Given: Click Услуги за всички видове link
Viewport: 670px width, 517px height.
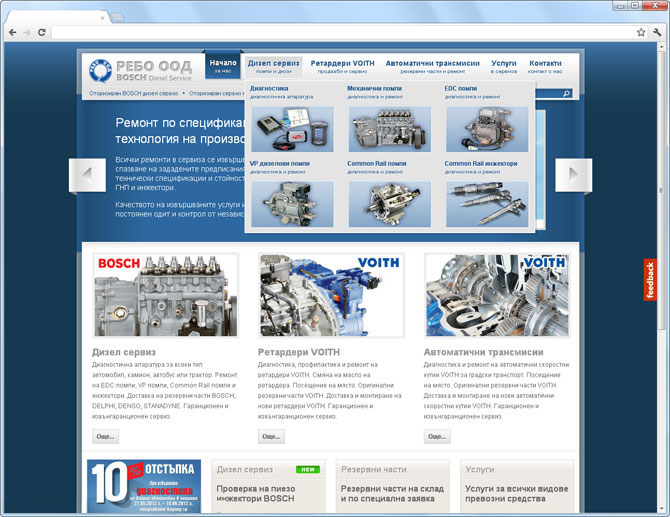Looking at the screenshot, I should point(516,494).
